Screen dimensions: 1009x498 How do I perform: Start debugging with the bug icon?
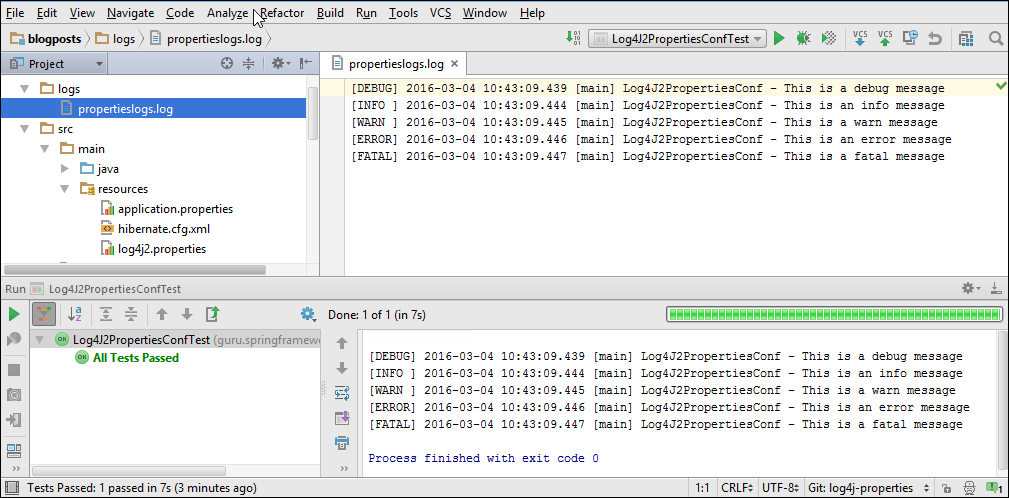[803, 39]
